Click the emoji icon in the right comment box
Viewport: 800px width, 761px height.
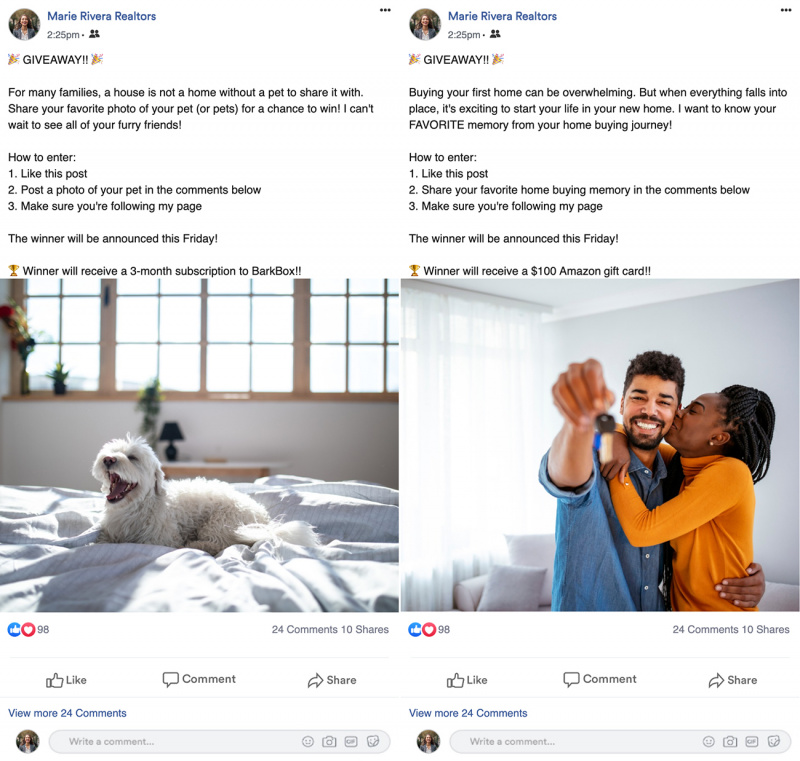coord(709,742)
